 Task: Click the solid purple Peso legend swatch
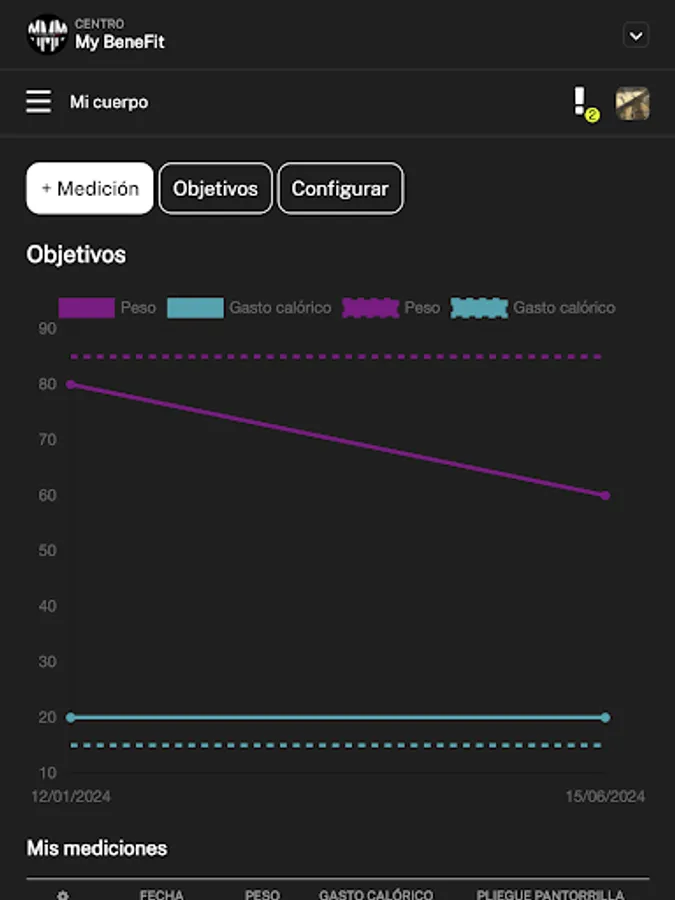click(86, 308)
